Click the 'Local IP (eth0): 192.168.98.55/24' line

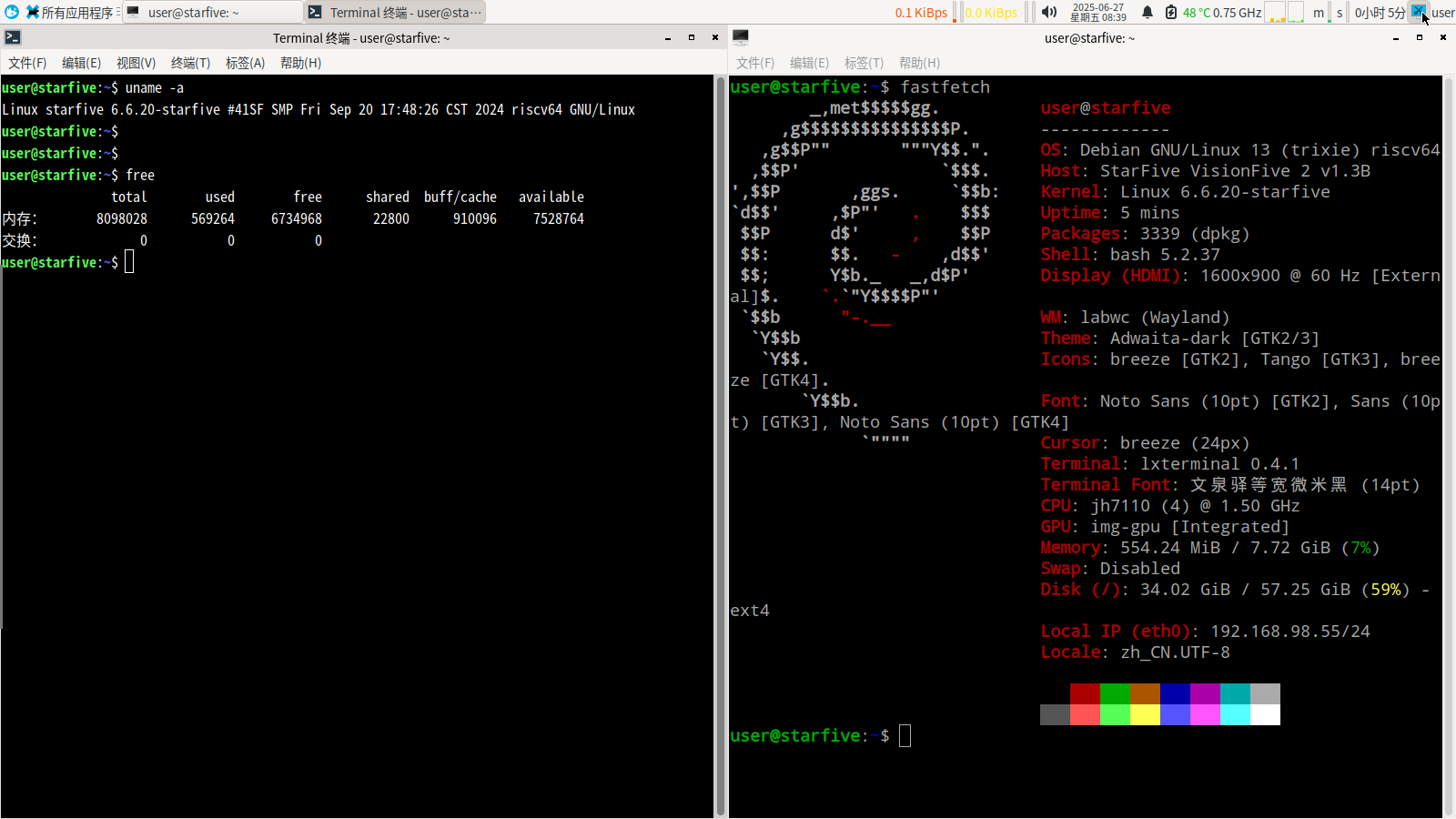pyautogui.click(x=1206, y=632)
